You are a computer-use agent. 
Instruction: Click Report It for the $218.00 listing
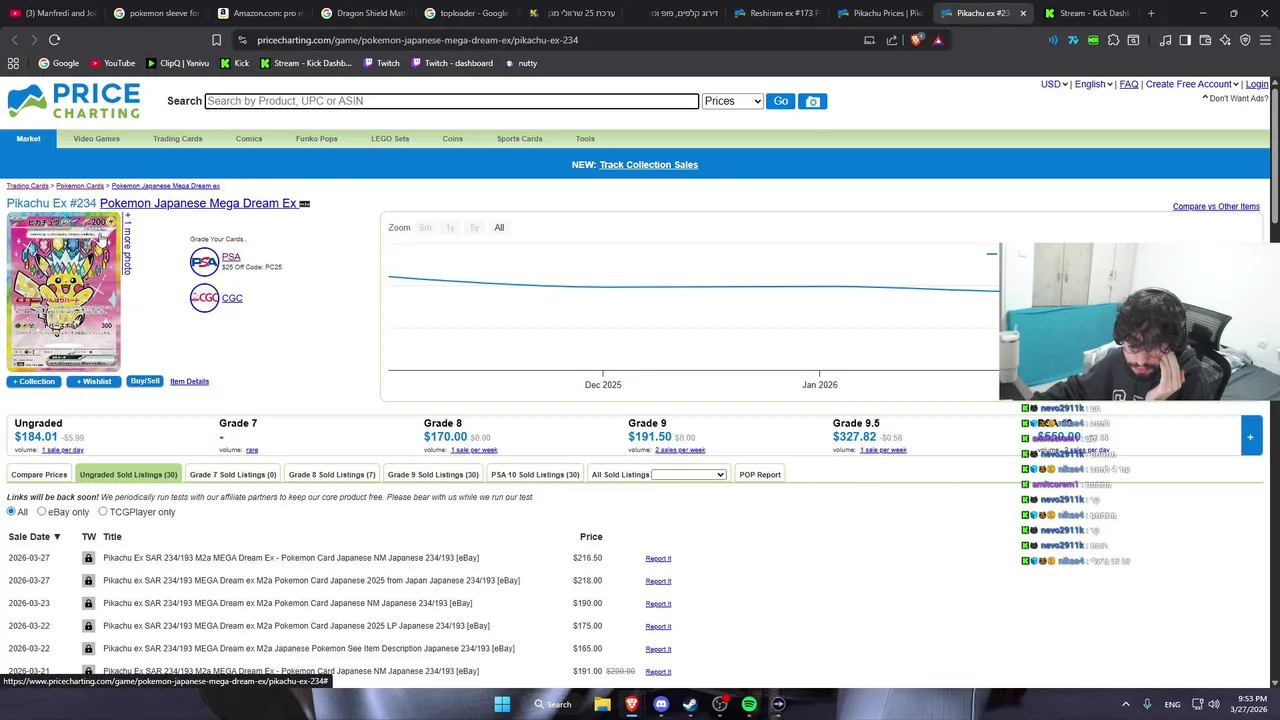point(658,581)
